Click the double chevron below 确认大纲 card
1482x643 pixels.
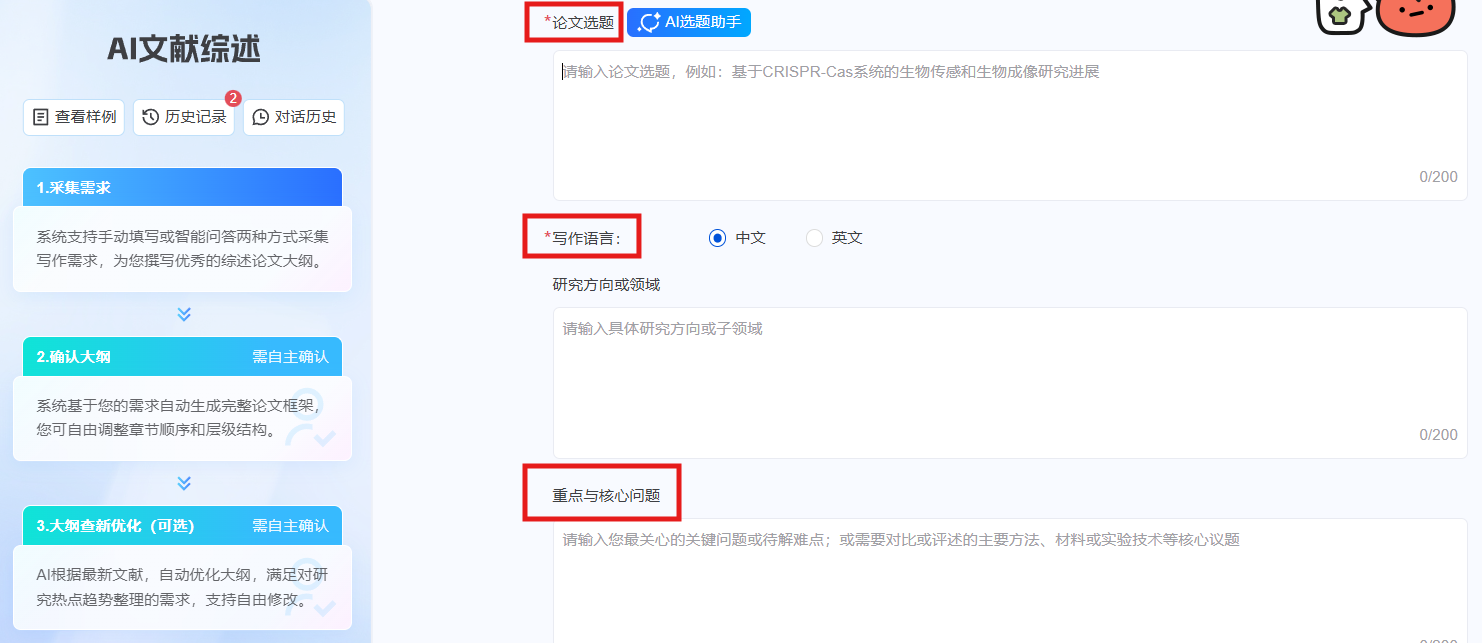(x=184, y=483)
